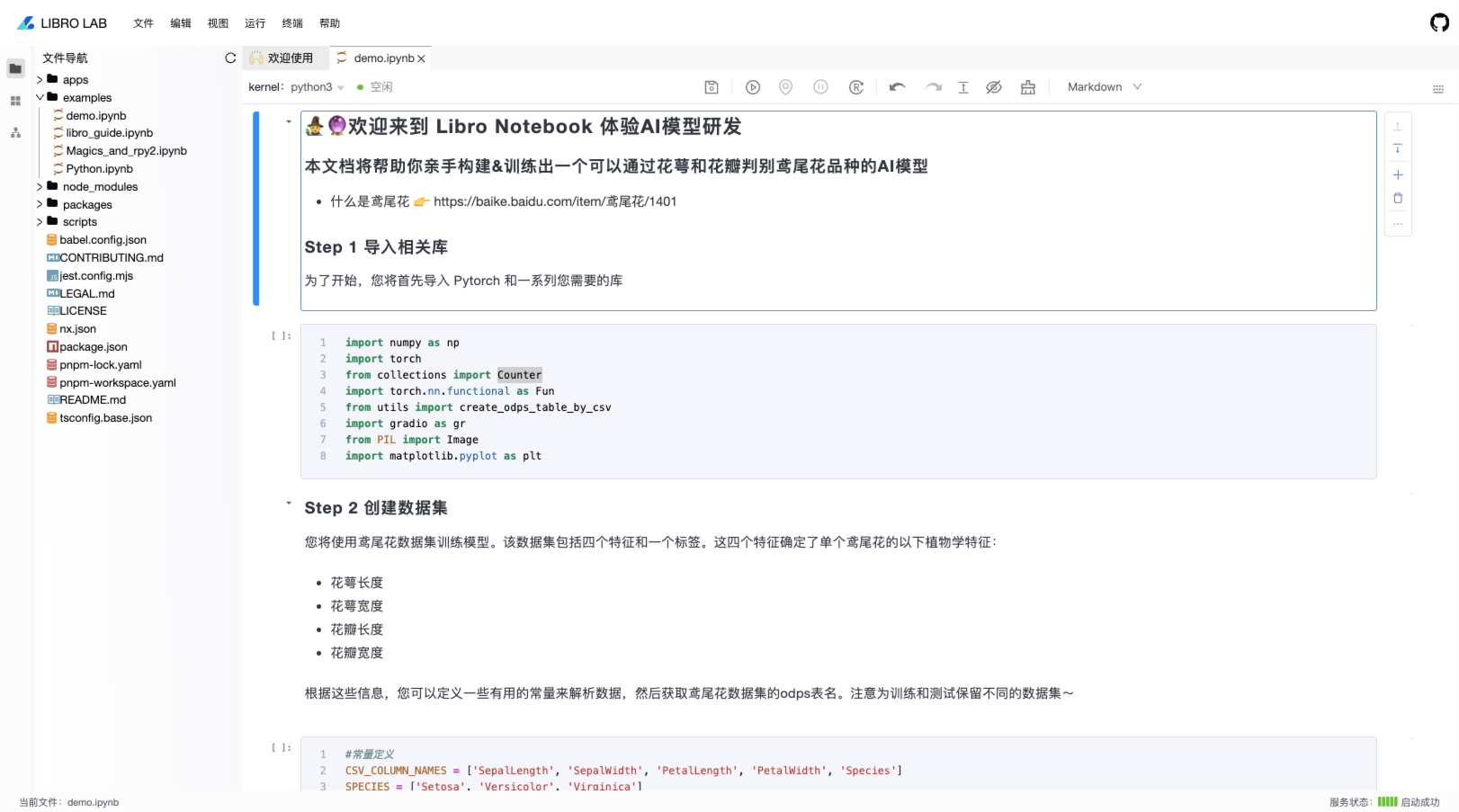The image size is (1459, 812).
Task: Open the 文件 menu
Action: pos(143,23)
